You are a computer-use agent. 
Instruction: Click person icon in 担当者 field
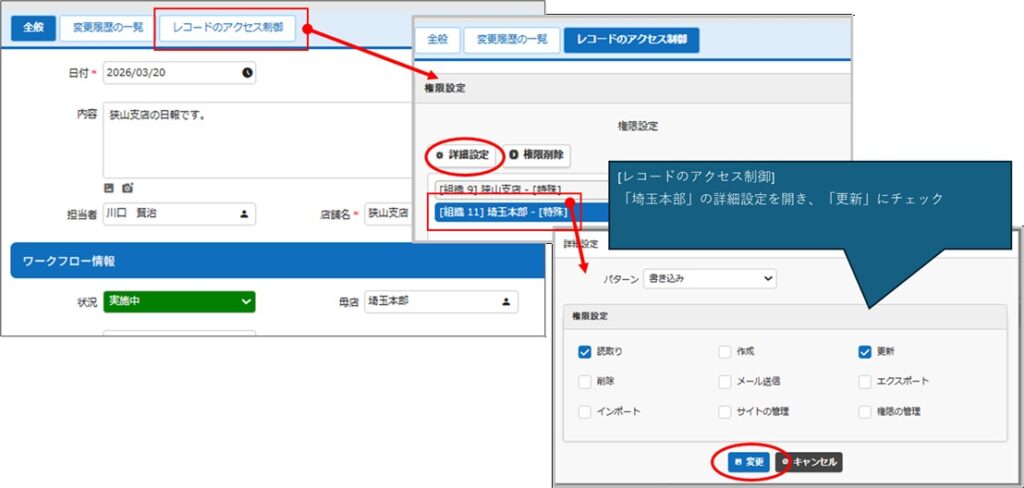[243, 214]
